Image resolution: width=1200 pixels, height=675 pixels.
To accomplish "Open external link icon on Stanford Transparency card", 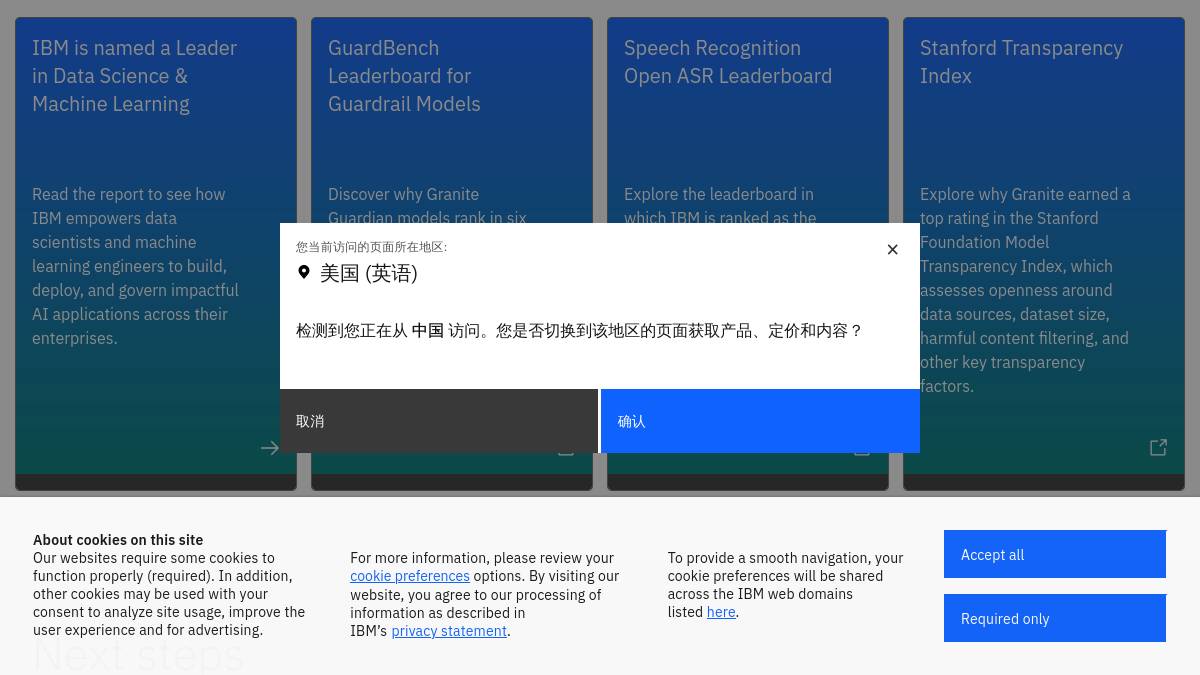I will coord(1158,448).
